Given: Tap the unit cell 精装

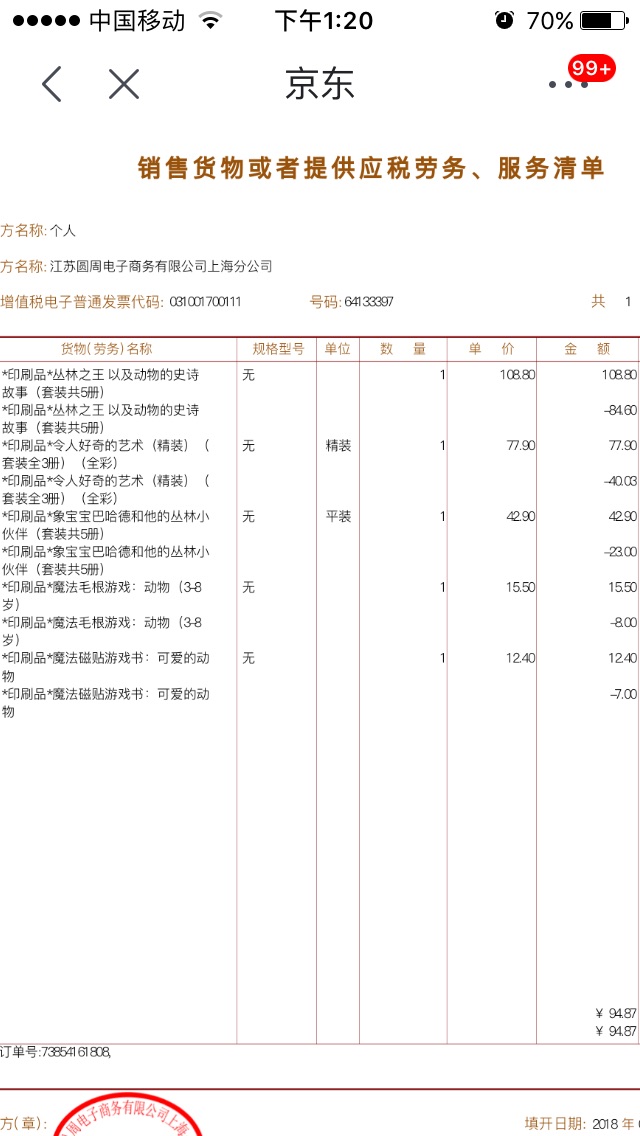Looking at the screenshot, I should tap(338, 446).
